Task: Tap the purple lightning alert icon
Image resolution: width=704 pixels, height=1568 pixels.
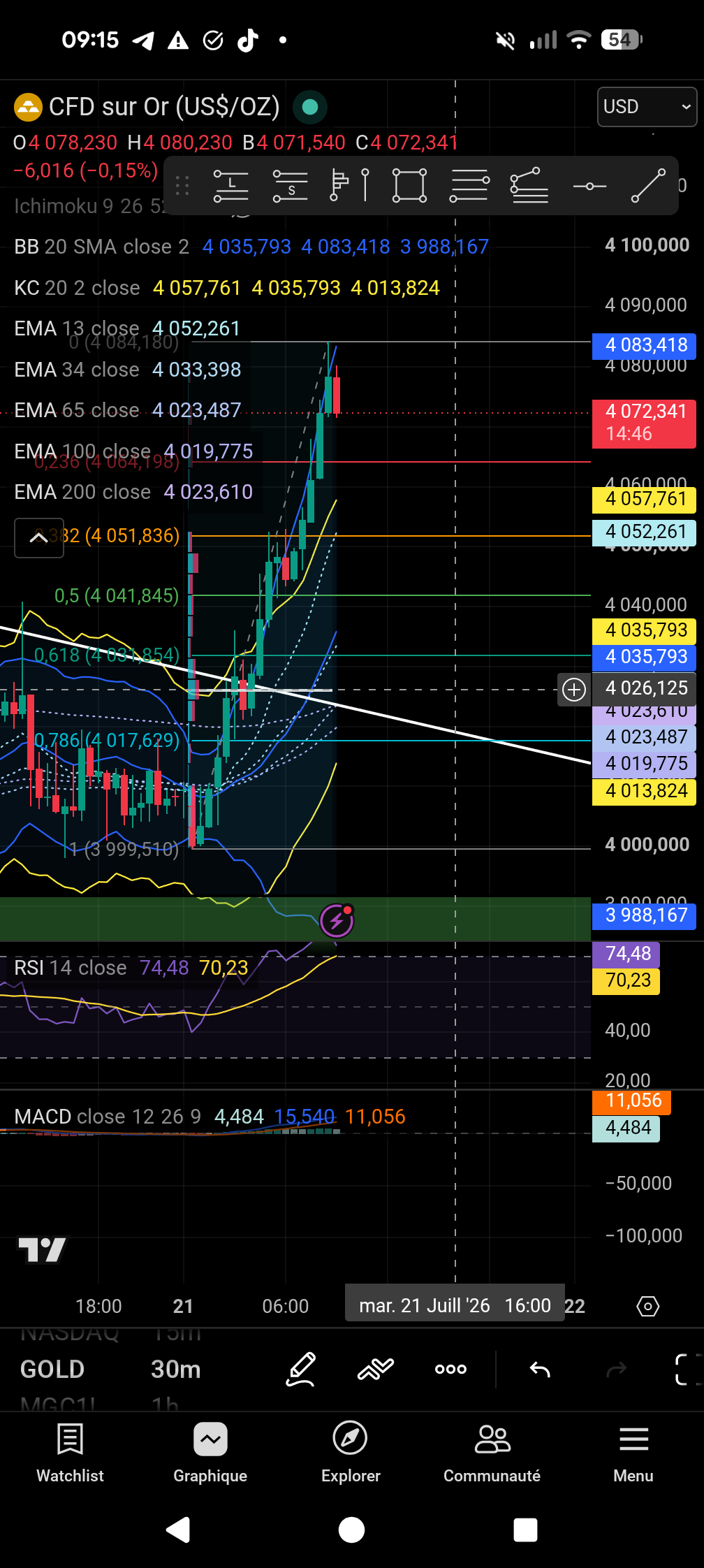Action: pyautogui.click(x=337, y=921)
